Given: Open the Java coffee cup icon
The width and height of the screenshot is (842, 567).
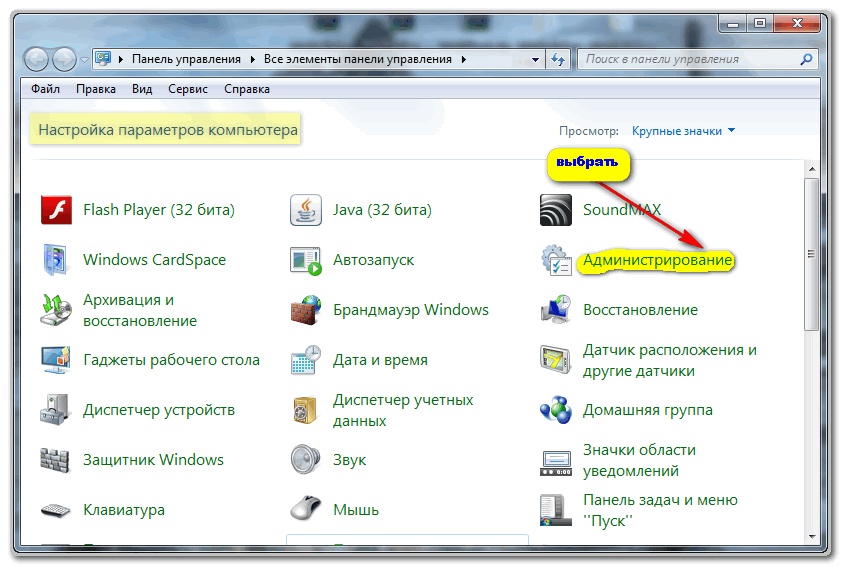Looking at the screenshot, I should [x=306, y=210].
